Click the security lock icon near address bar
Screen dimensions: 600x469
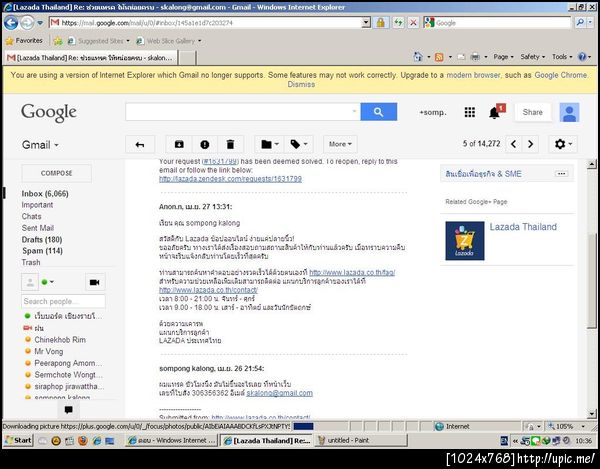click(380, 23)
